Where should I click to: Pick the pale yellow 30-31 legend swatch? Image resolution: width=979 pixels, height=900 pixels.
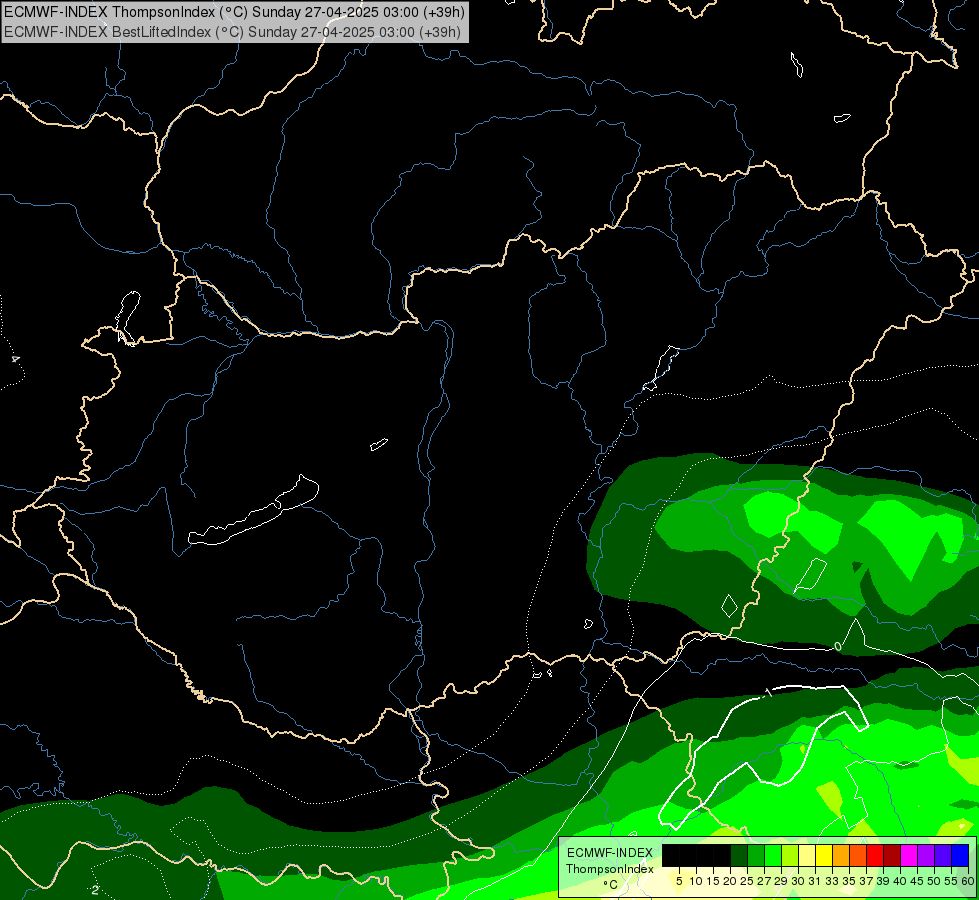[x=807, y=856]
